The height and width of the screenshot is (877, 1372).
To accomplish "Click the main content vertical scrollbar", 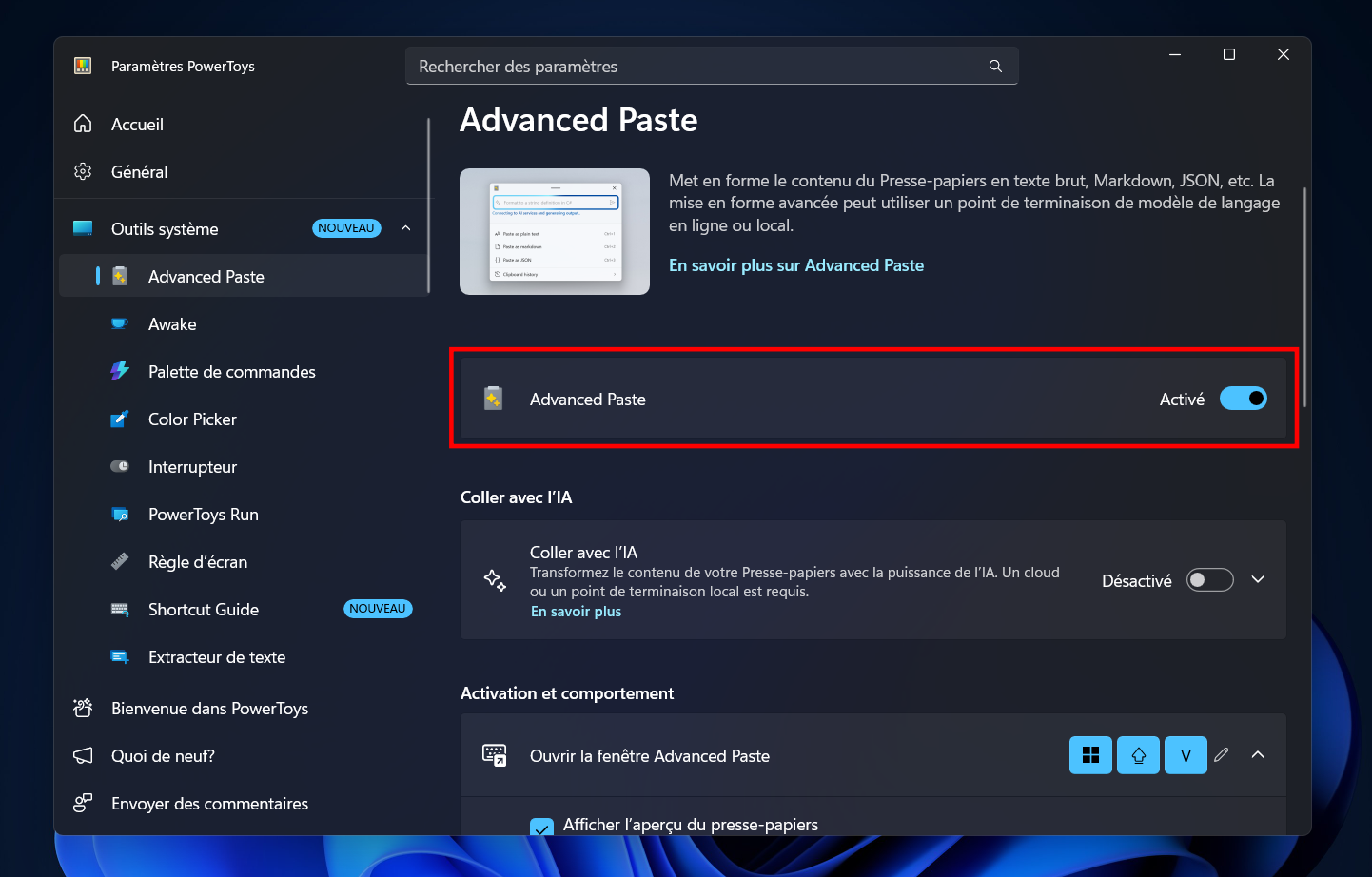I will pyautogui.click(x=1304, y=297).
